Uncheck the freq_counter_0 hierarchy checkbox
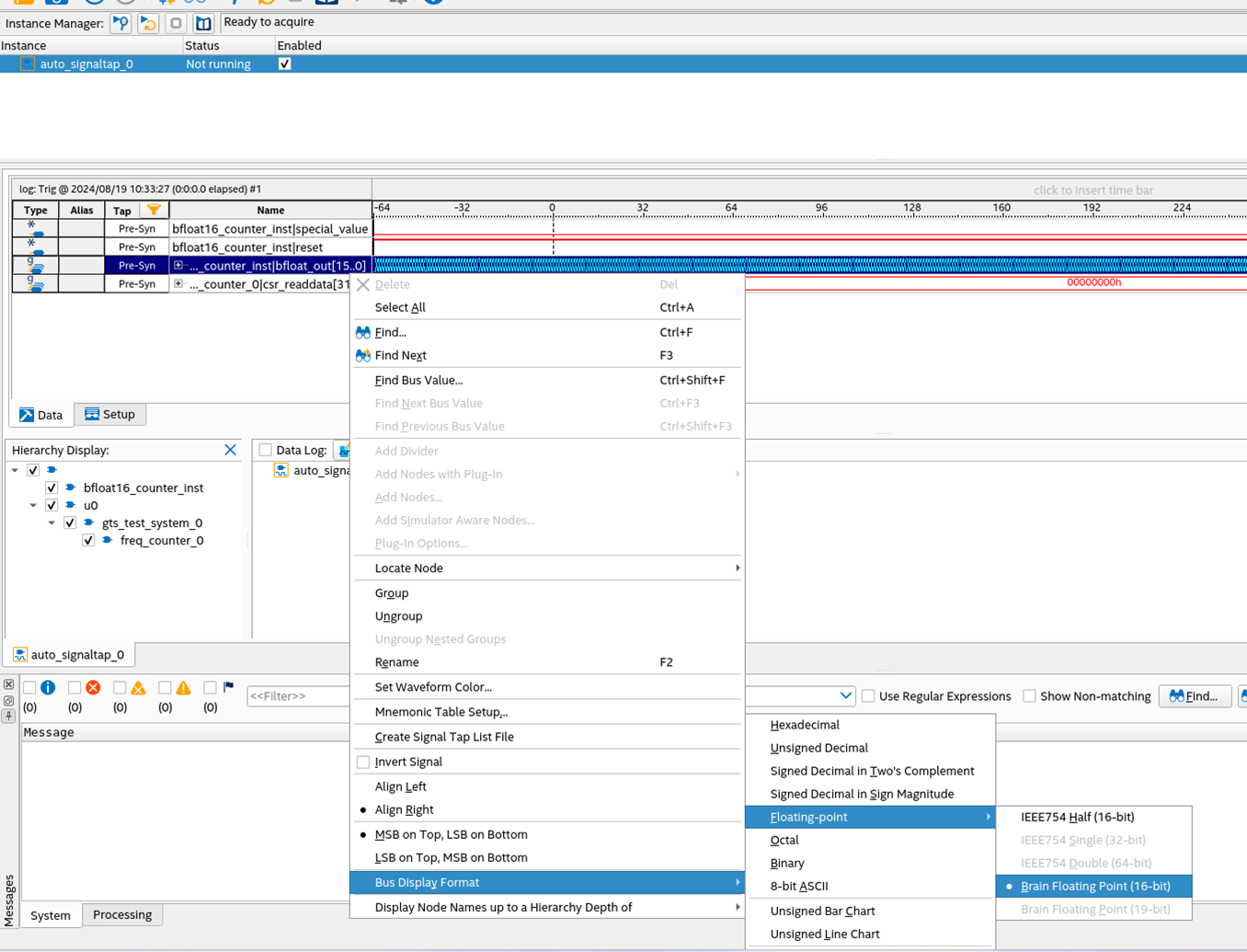Screen dimensions: 1247x952 pyautogui.click(x=88, y=540)
